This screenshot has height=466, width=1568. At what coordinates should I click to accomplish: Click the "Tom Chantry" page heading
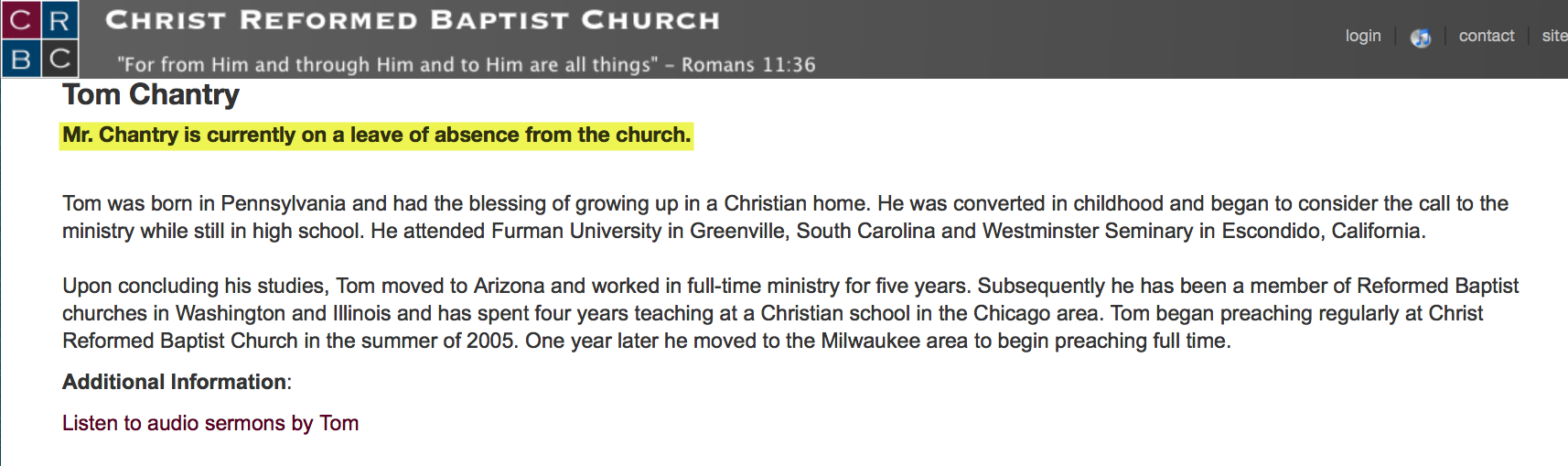click(151, 94)
